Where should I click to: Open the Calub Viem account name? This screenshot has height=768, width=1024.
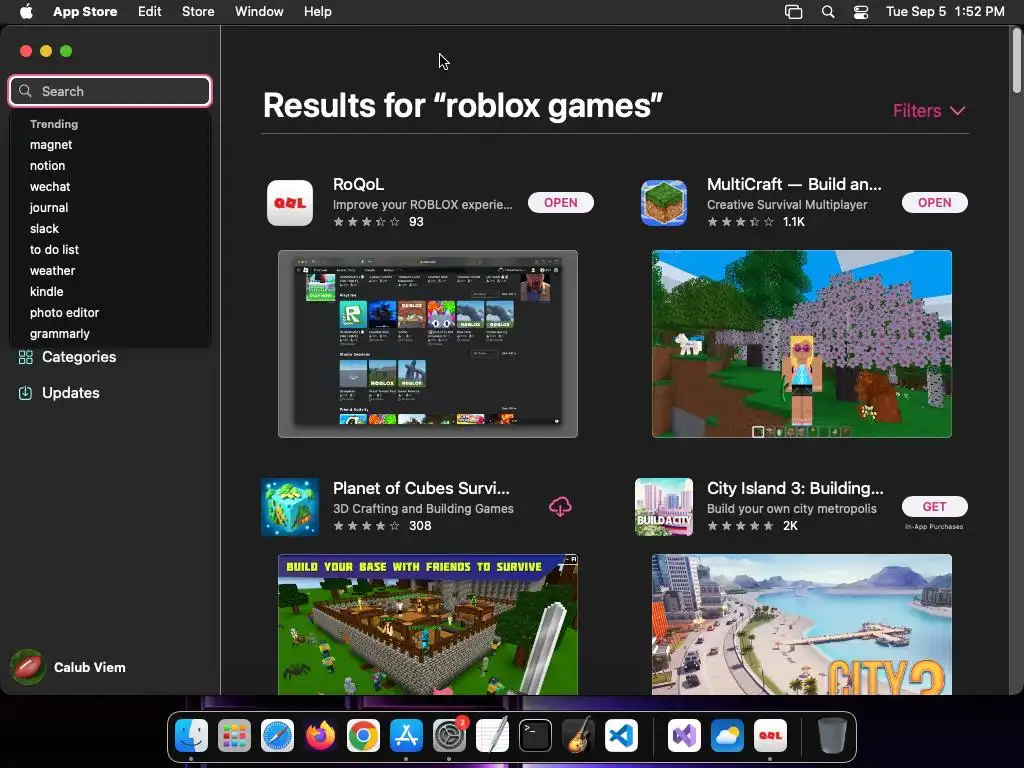(x=89, y=667)
